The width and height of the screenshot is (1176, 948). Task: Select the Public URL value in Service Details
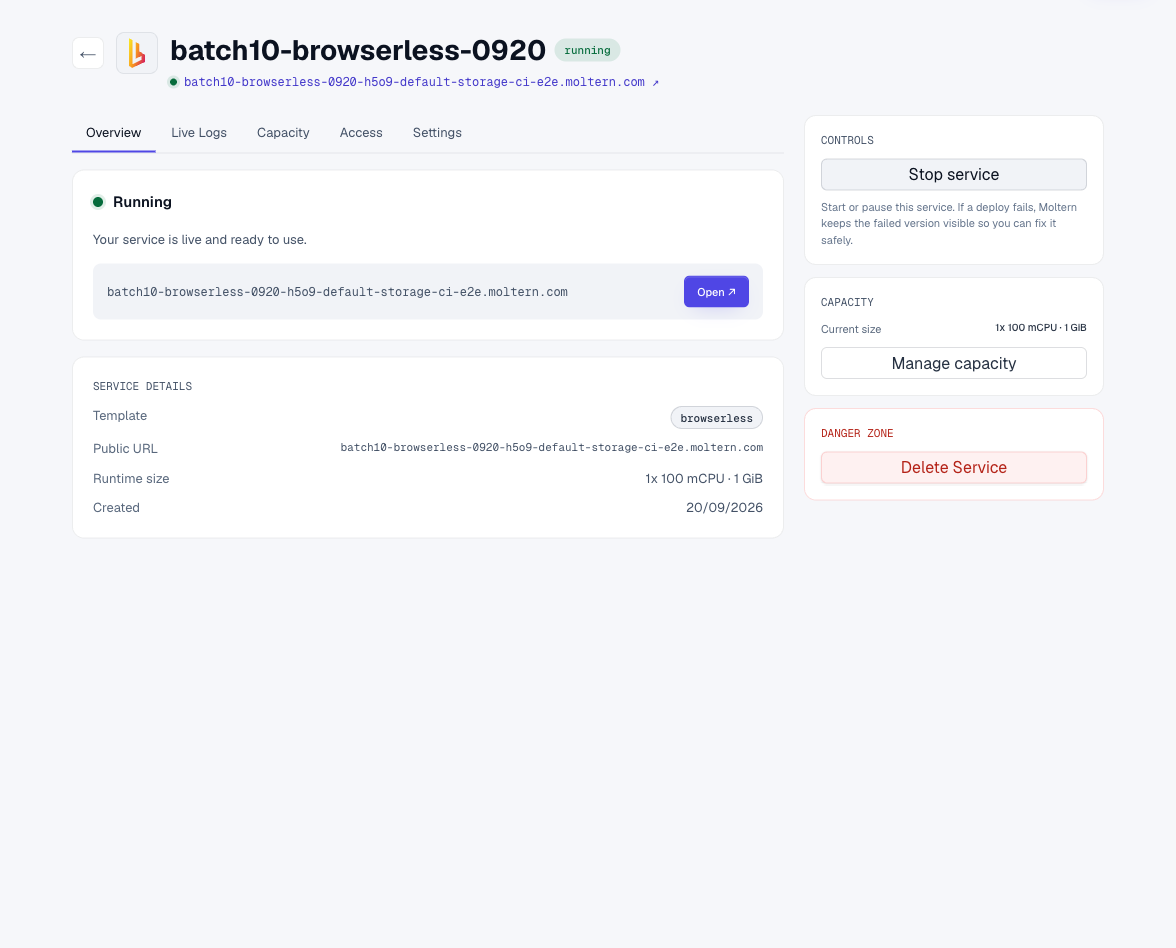[x=551, y=448]
